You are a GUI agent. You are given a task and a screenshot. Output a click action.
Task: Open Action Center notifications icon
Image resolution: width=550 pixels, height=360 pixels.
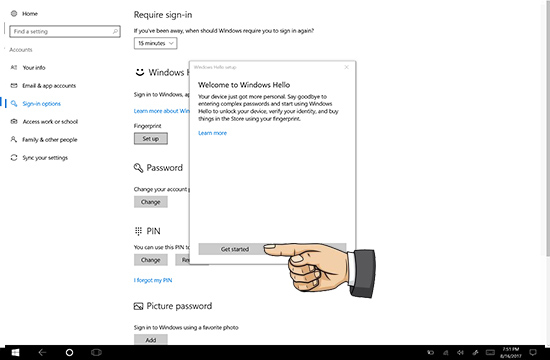(x=533, y=352)
